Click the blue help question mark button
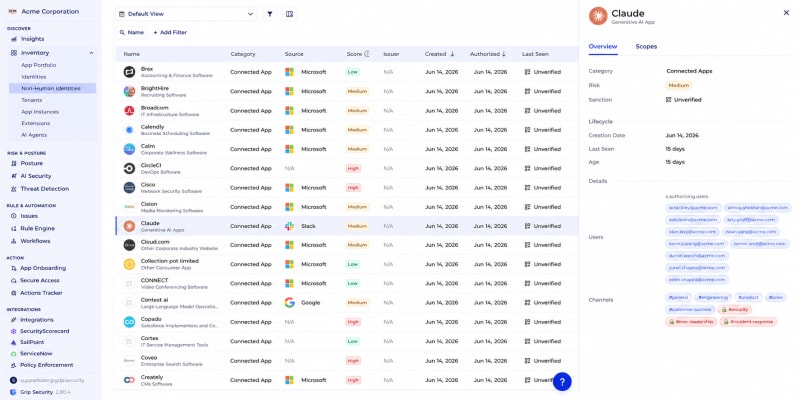 (562, 381)
